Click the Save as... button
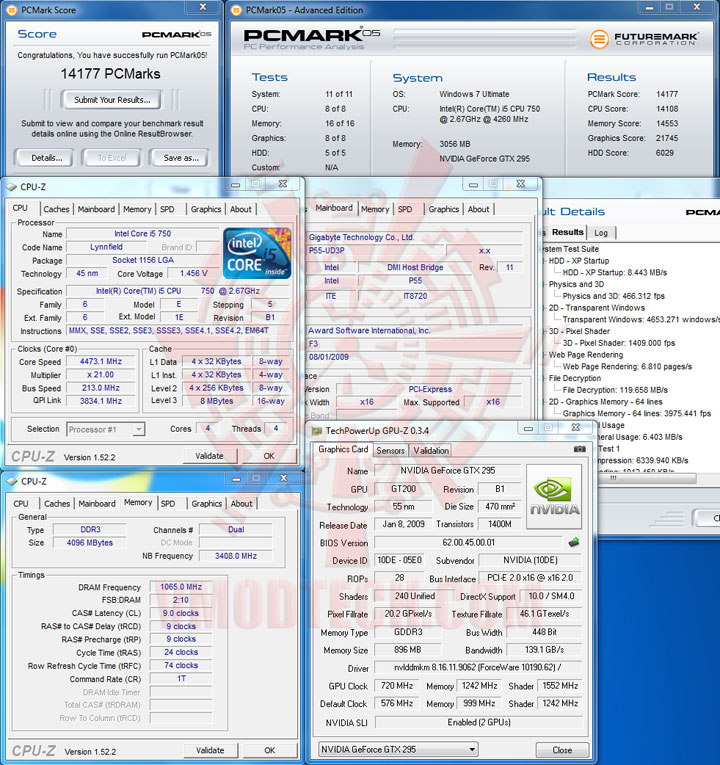 coord(181,158)
